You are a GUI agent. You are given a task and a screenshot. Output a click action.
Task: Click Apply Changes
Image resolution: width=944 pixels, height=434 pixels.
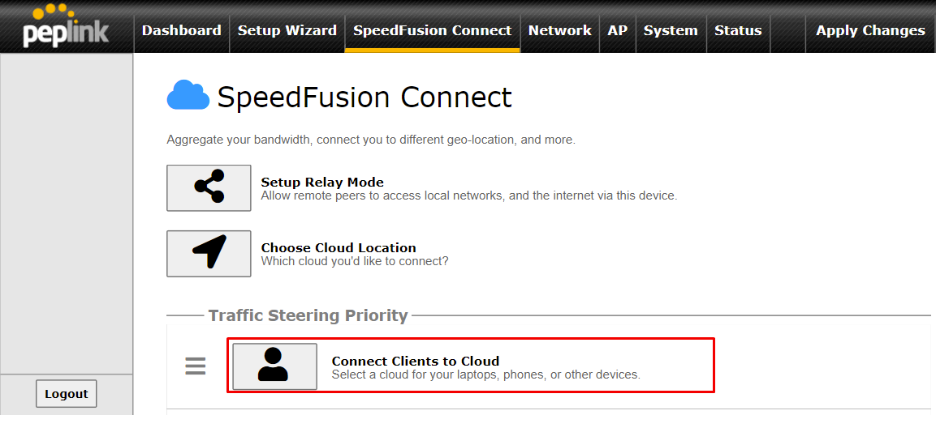(x=871, y=30)
